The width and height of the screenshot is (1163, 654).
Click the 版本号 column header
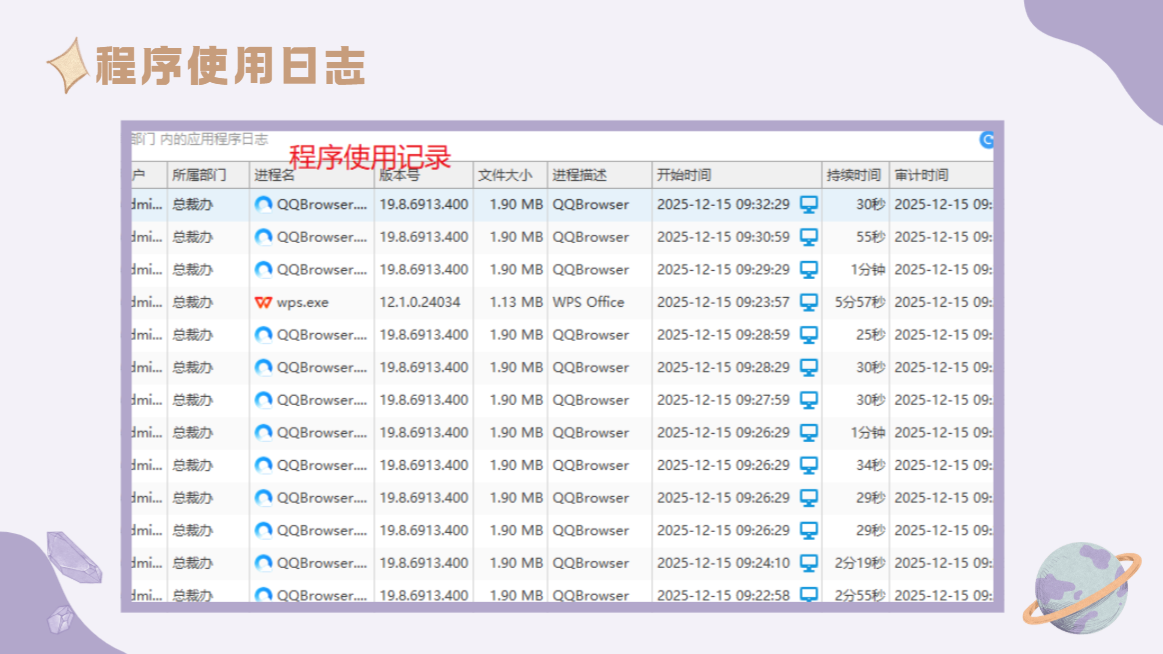tap(424, 175)
